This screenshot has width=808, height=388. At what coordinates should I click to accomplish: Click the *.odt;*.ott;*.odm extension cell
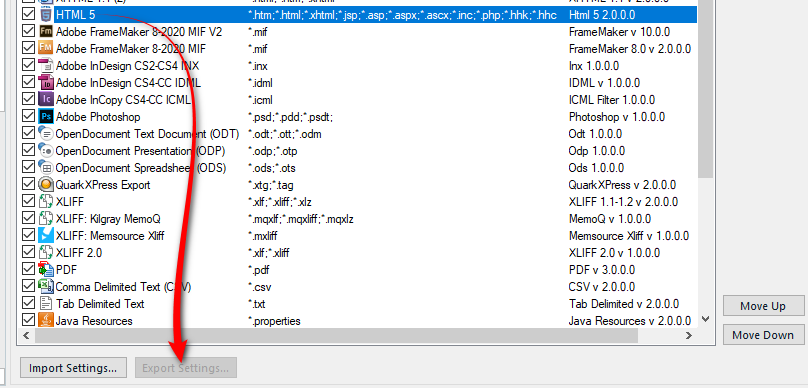[285, 134]
